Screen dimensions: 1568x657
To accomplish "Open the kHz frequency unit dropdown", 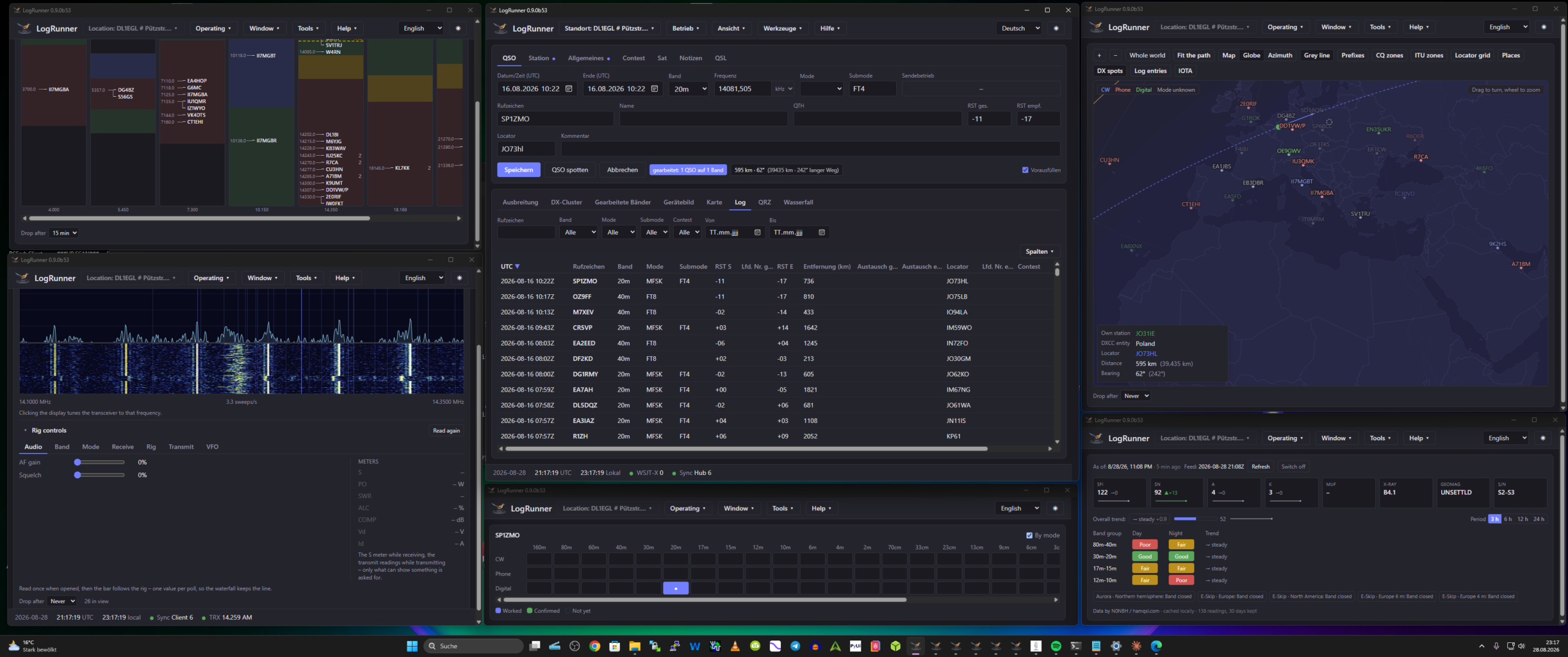I will click(x=784, y=89).
